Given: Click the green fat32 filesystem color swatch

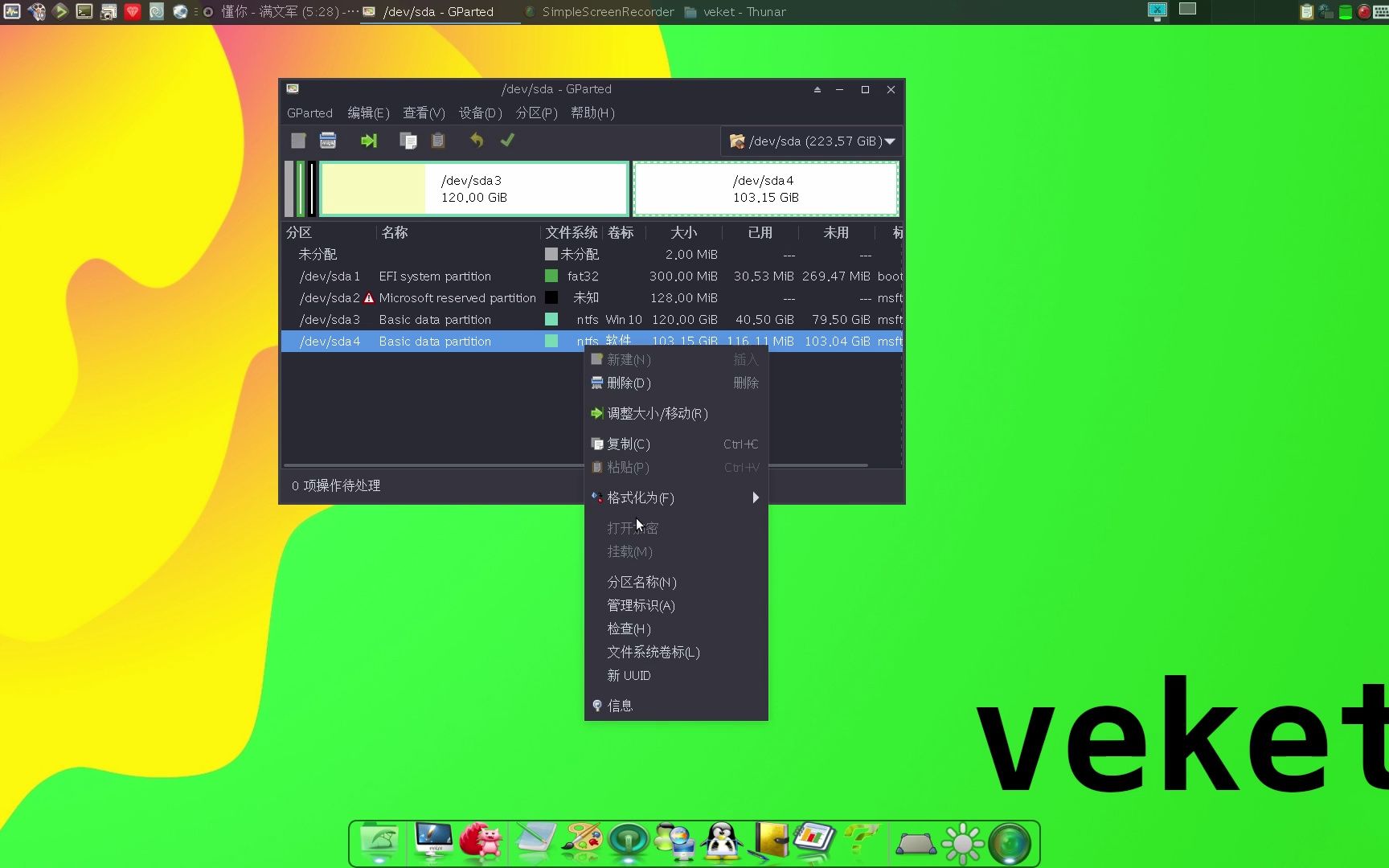Looking at the screenshot, I should (551, 276).
